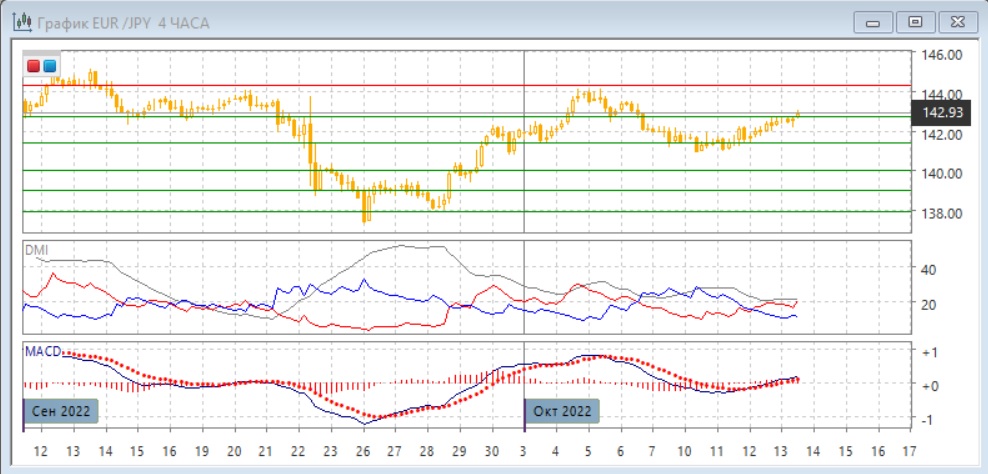Image resolution: width=988 pixels, height=474 pixels.
Task: Select the MACD indicator label
Action: tap(43, 351)
